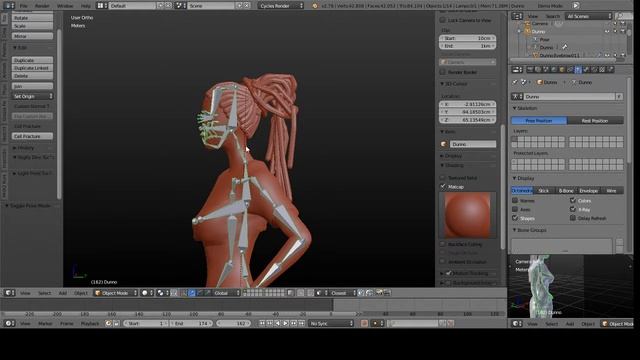640x360 pixels.
Task: Open the File menu
Action: [x=23, y=6]
